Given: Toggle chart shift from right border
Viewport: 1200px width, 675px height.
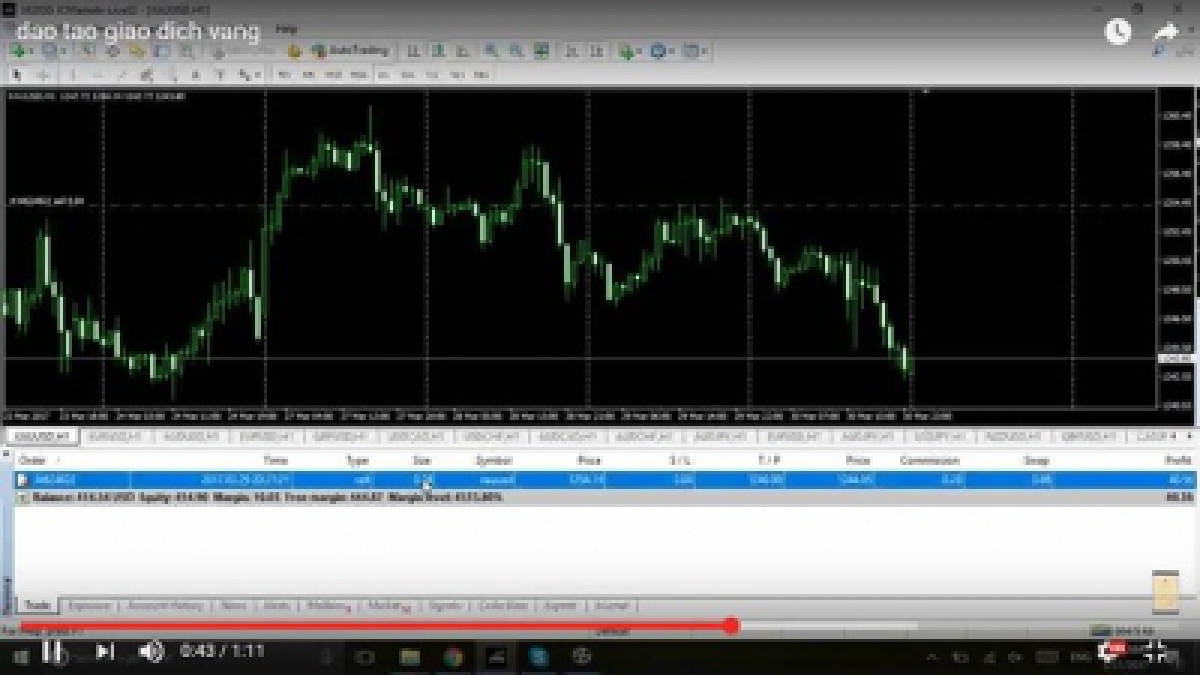Looking at the screenshot, I should (x=595, y=51).
